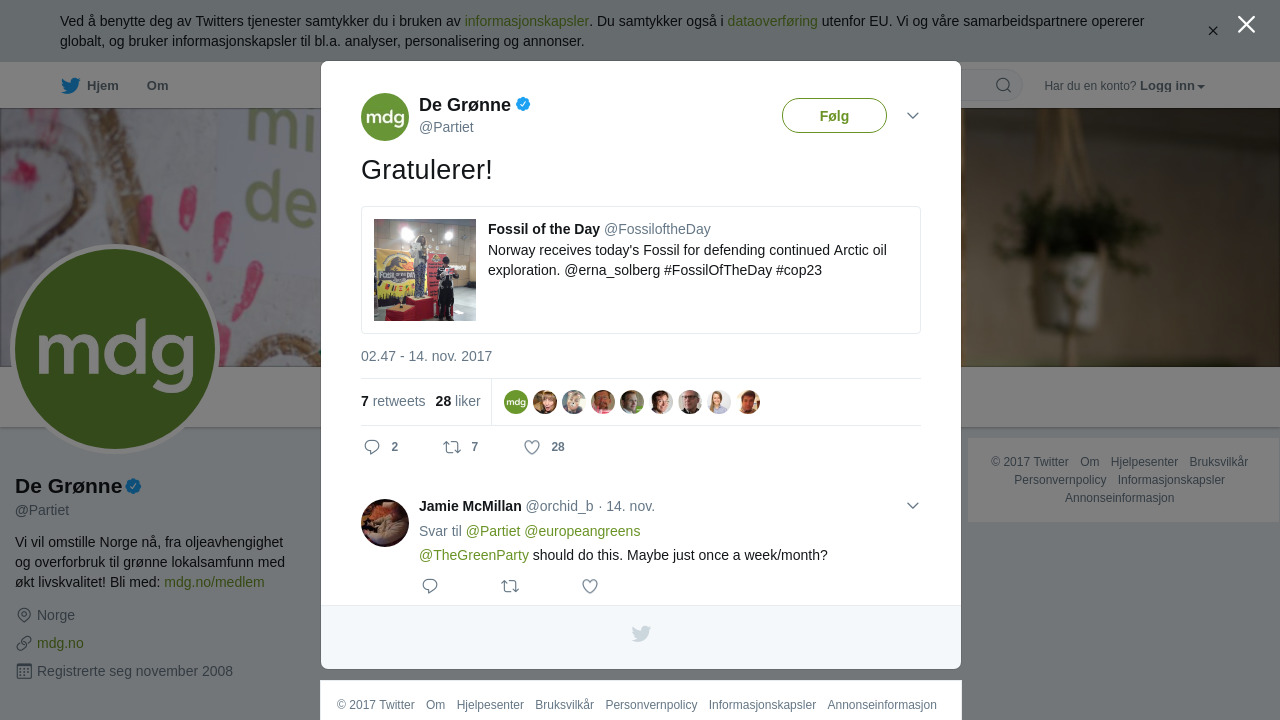Viewport: 1280px width, 720px height.
Task: Retweet the De Grønne tweet
Action: [x=452, y=447]
